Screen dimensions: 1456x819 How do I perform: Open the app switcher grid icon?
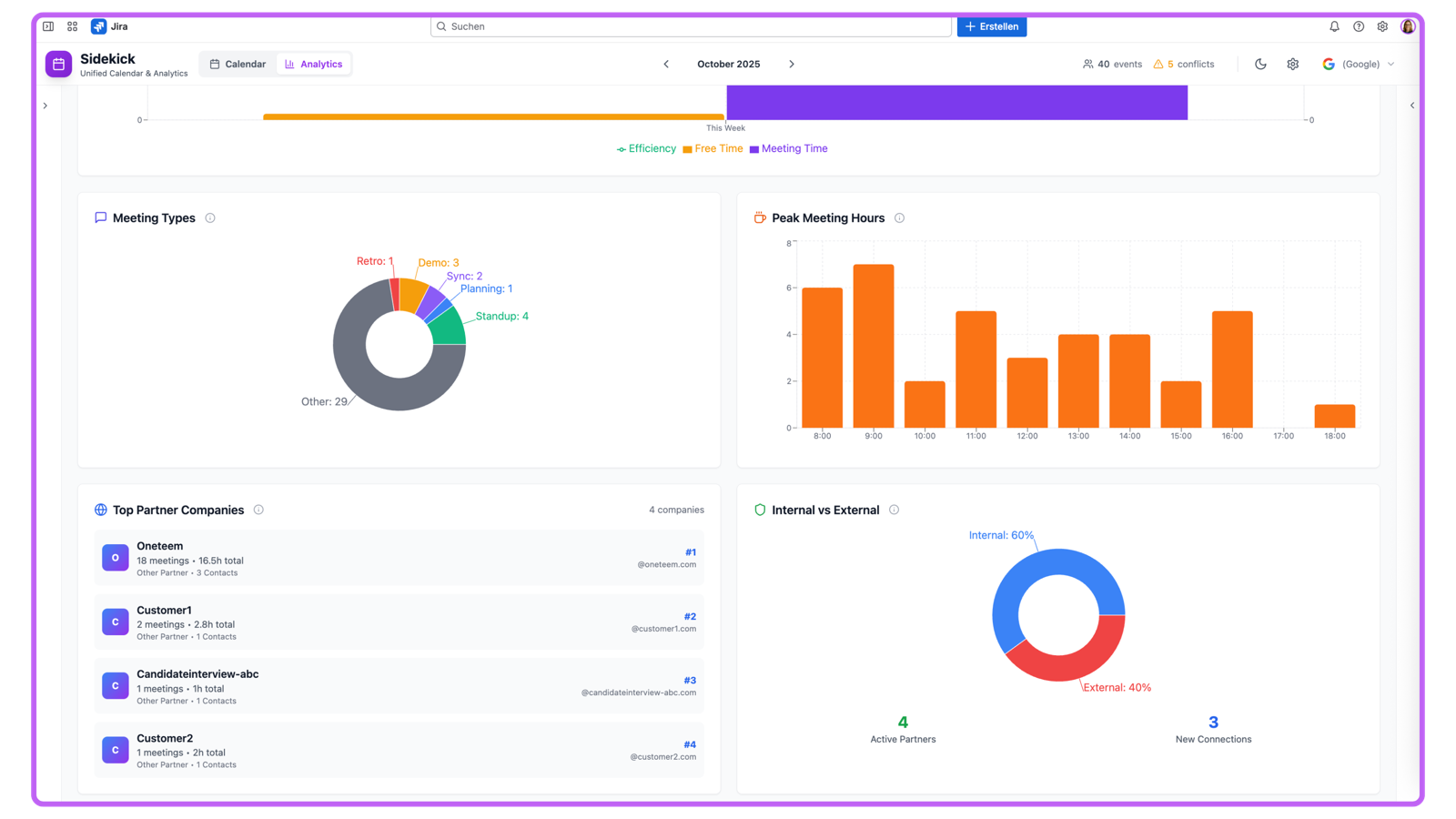[x=73, y=26]
